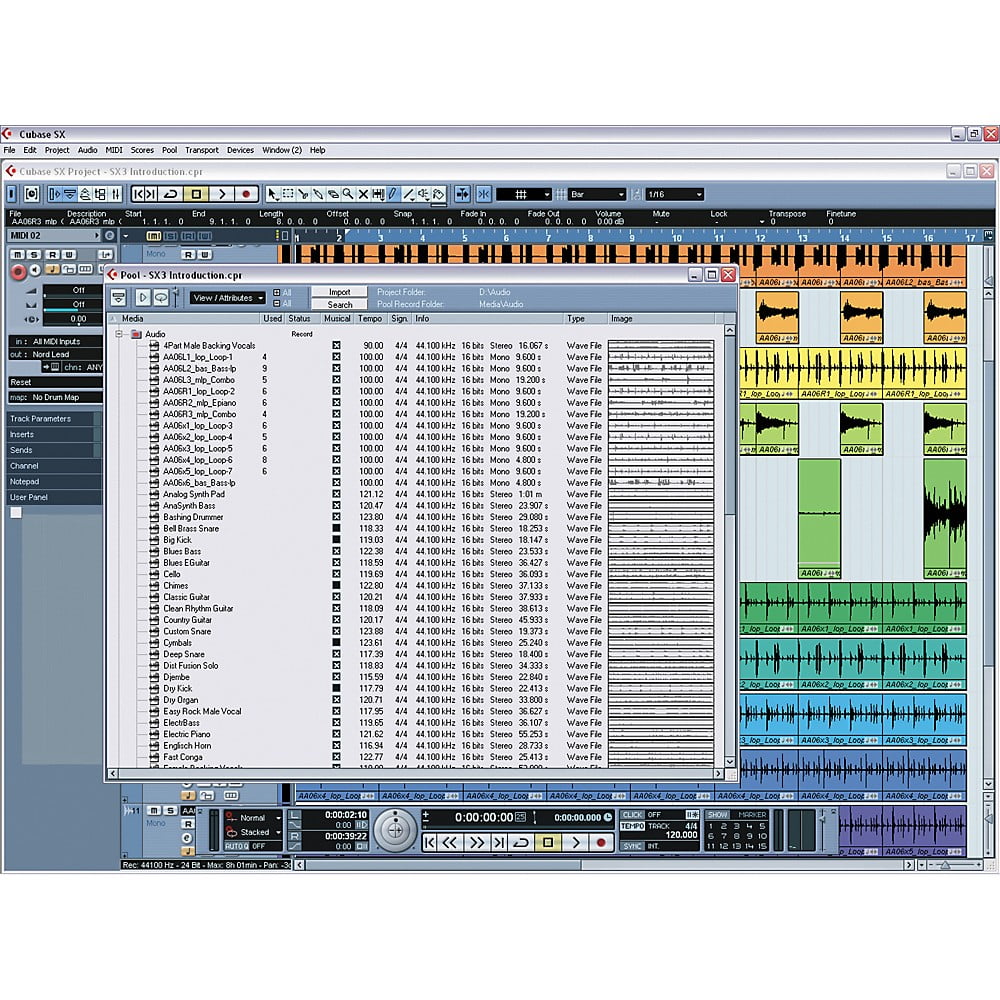Image resolution: width=1000 pixels, height=1000 pixels.
Task: Enable Record on MIDI 02 track
Action: 18,272
